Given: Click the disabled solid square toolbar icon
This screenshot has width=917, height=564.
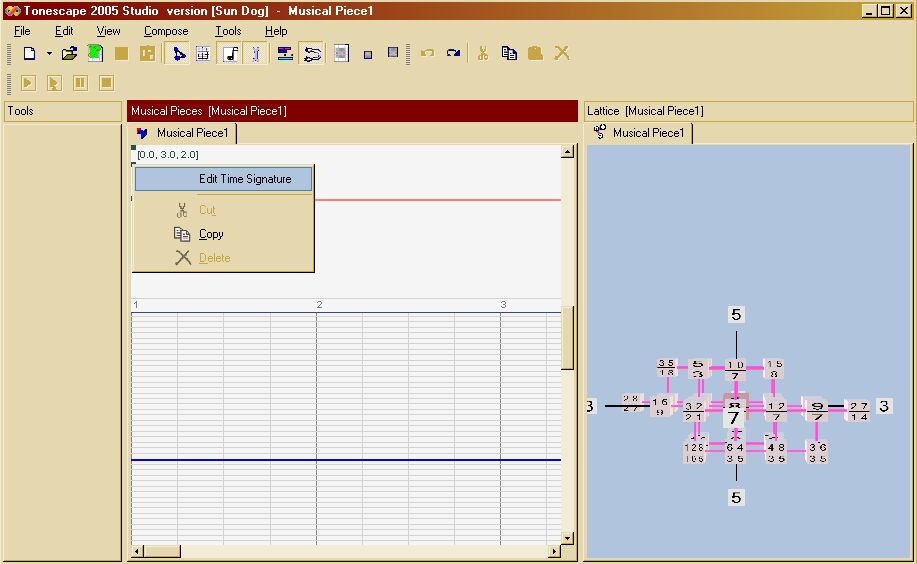Looking at the screenshot, I should pyautogui.click(x=122, y=54).
